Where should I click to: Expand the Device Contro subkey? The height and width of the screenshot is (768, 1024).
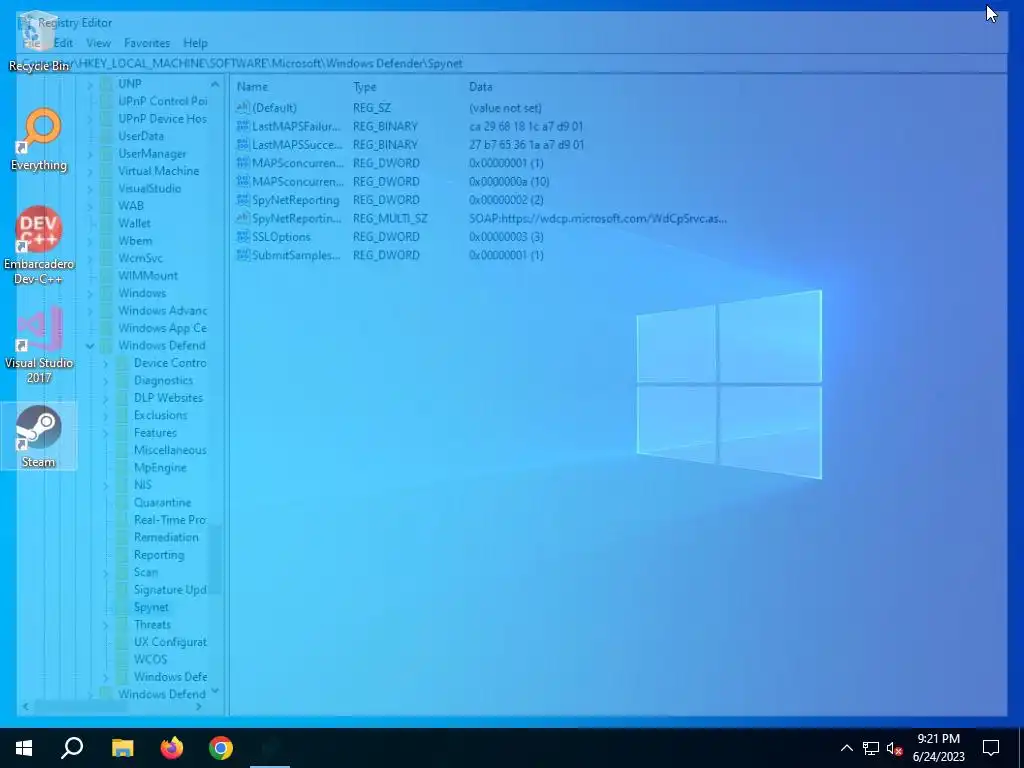pos(106,363)
